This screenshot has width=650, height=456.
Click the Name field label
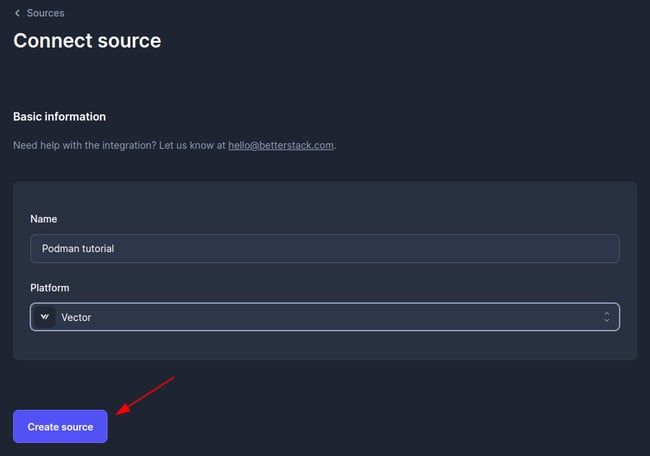44,218
